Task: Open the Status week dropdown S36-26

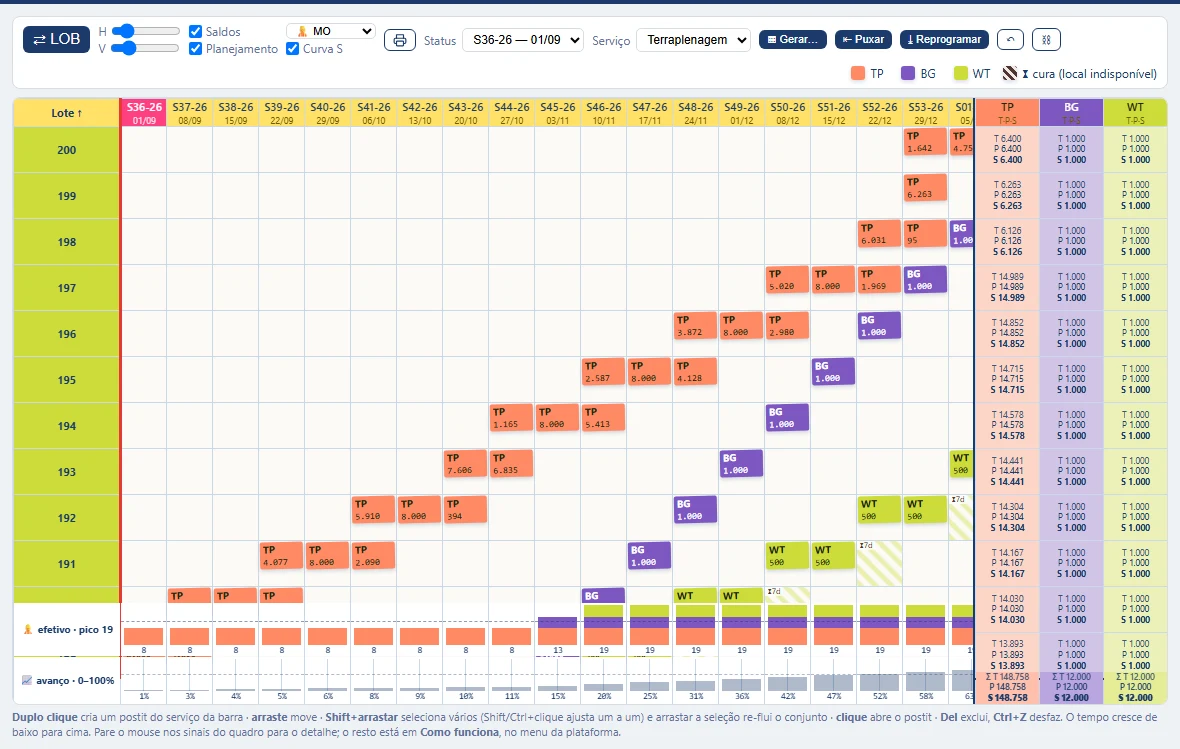Action: click(x=523, y=40)
